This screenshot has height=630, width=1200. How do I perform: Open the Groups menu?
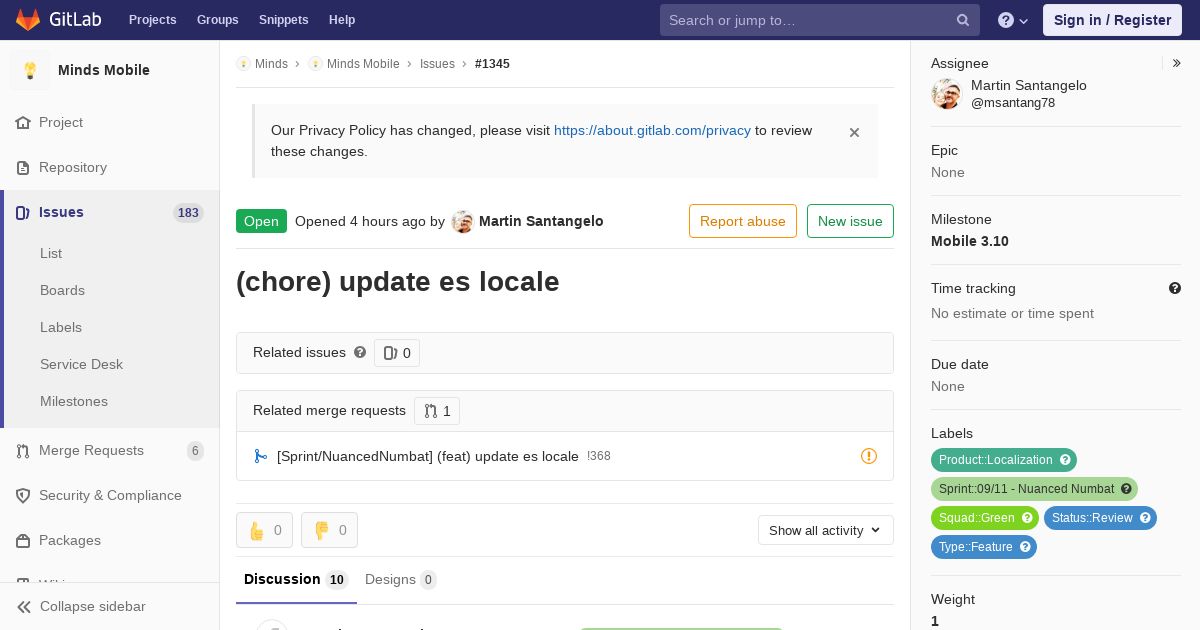[x=217, y=19]
